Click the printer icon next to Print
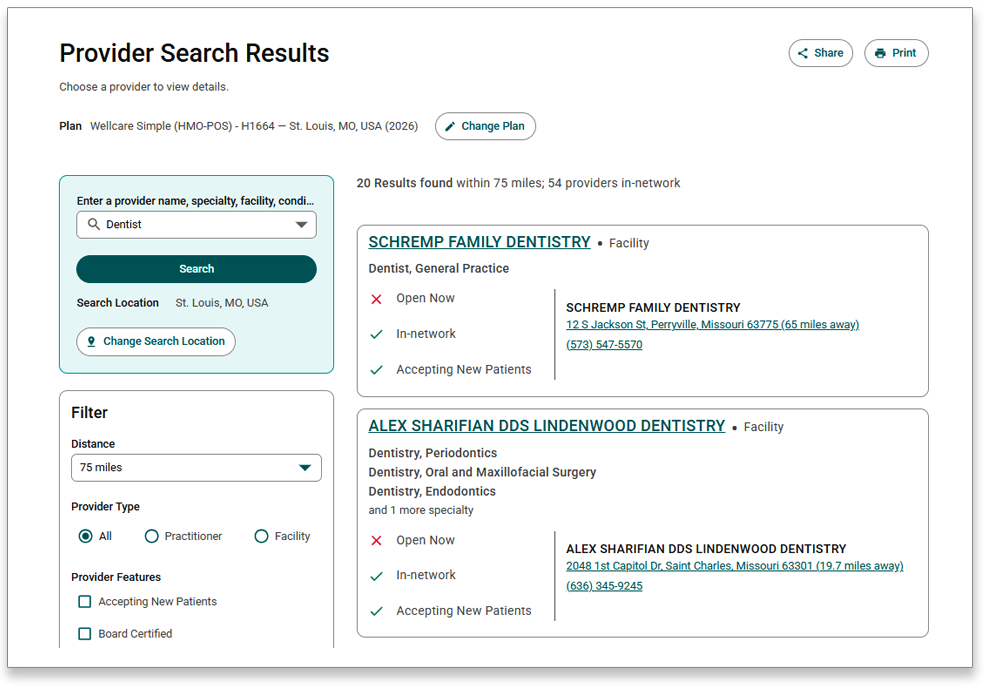1000x688 pixels. click(x=880, y=52)
